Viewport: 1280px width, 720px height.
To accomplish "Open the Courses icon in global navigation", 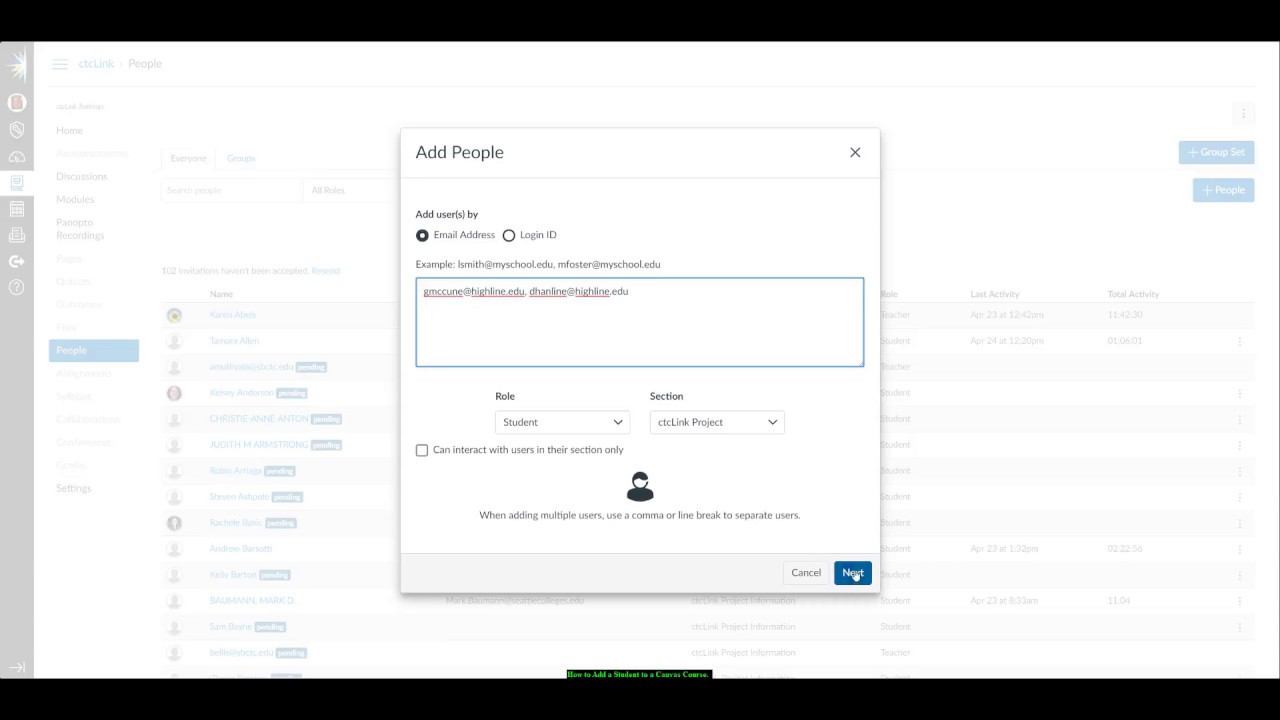I will [x=17, y=183].
